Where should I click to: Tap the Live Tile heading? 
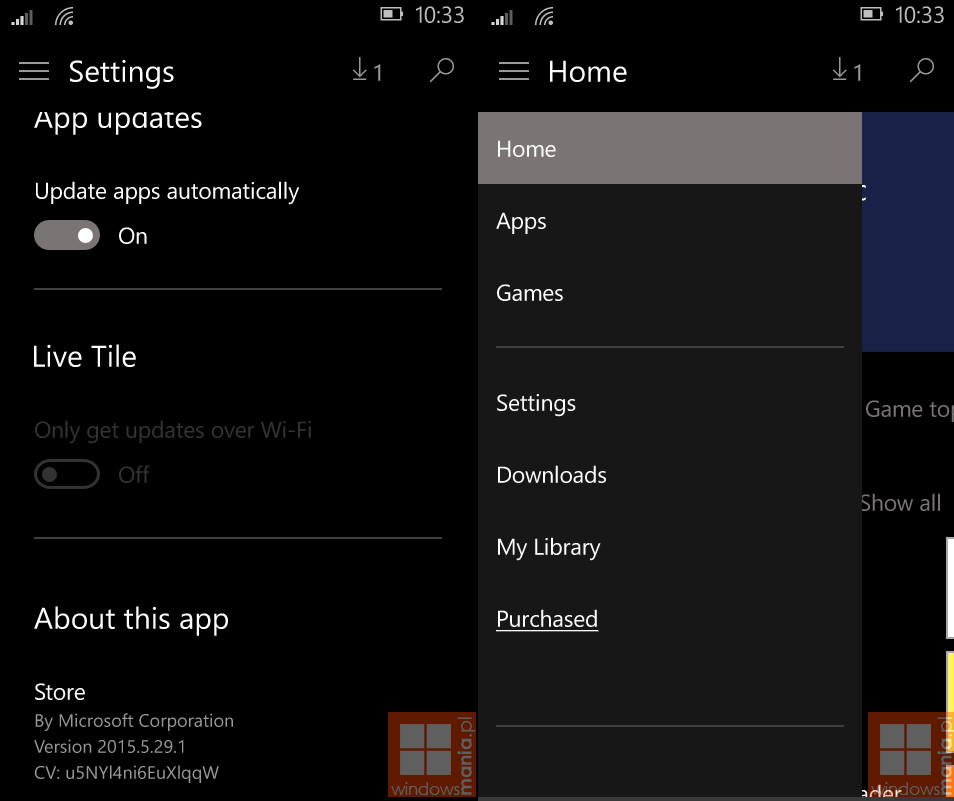click(85, 357)
